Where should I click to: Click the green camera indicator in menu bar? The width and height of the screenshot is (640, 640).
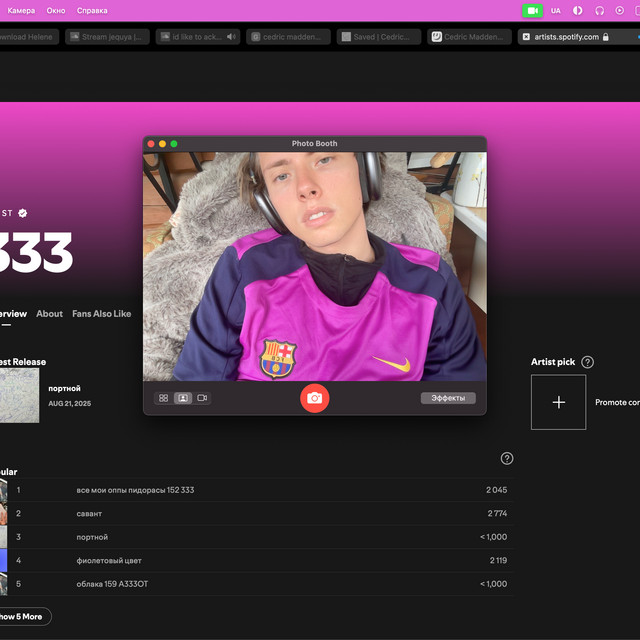pos(532,10)
